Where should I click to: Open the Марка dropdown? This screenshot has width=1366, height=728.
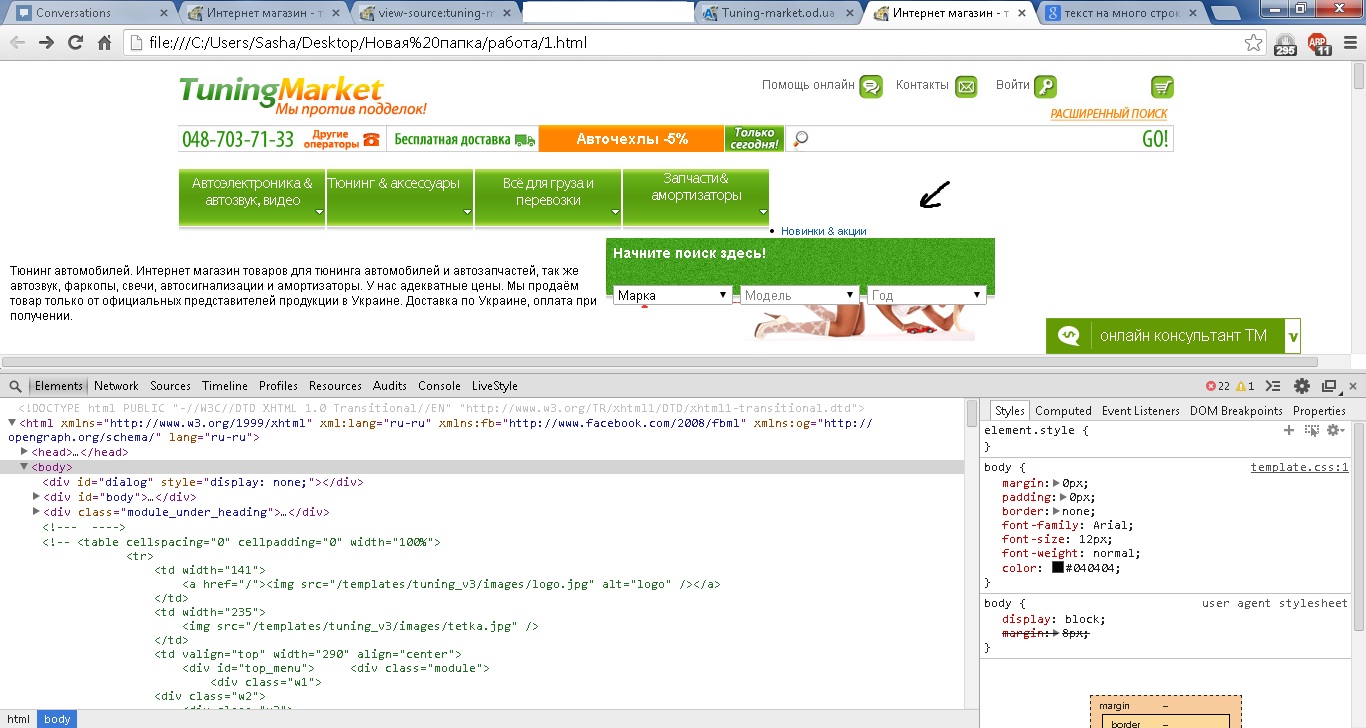672,295
